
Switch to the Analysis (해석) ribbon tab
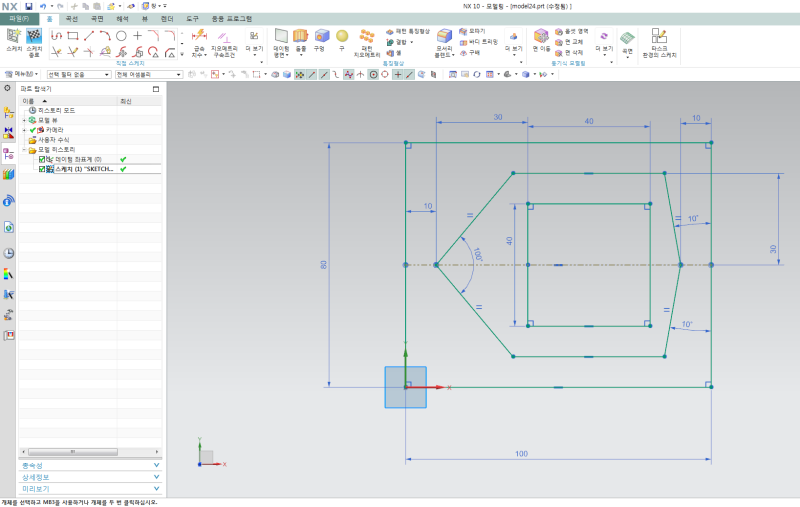122,18
